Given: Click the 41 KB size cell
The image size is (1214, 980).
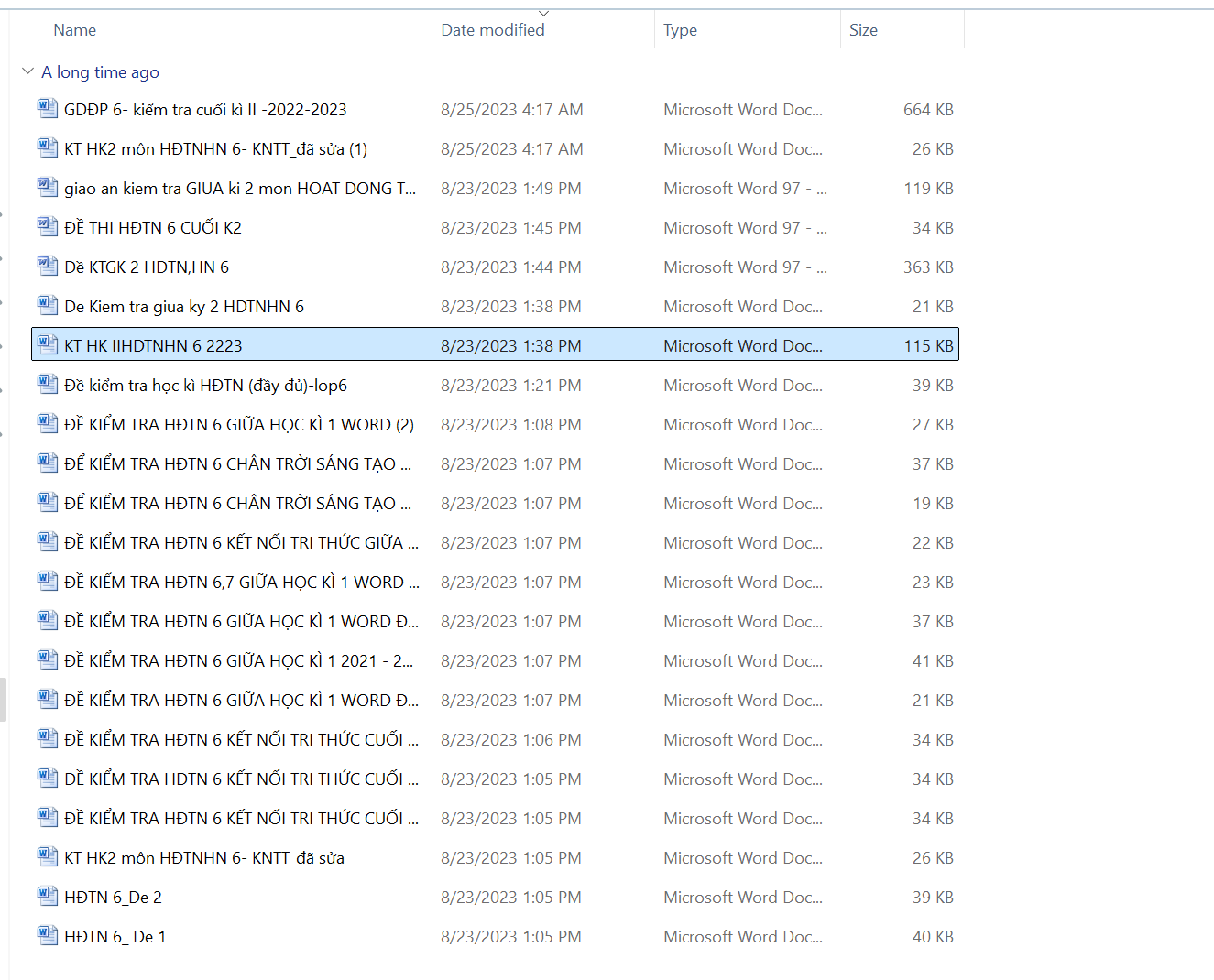Looking at the screenshot, I should 933,661.
